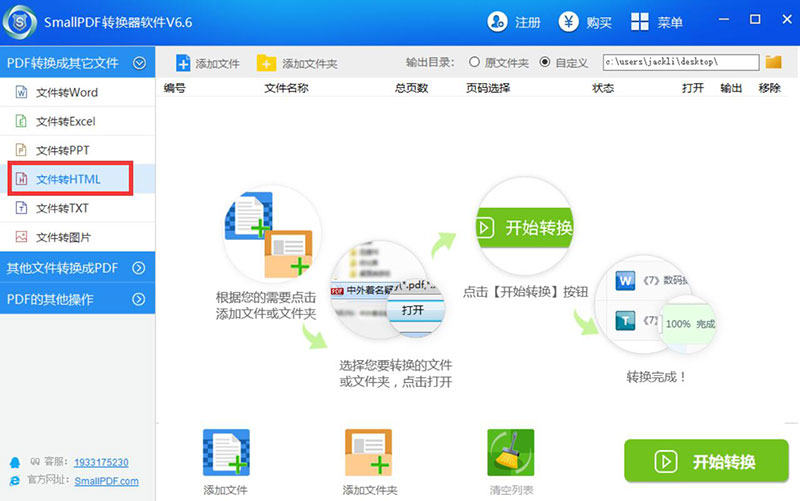
Task: Expand the 其他文件转换成PDF section
Action: (139, 268)
